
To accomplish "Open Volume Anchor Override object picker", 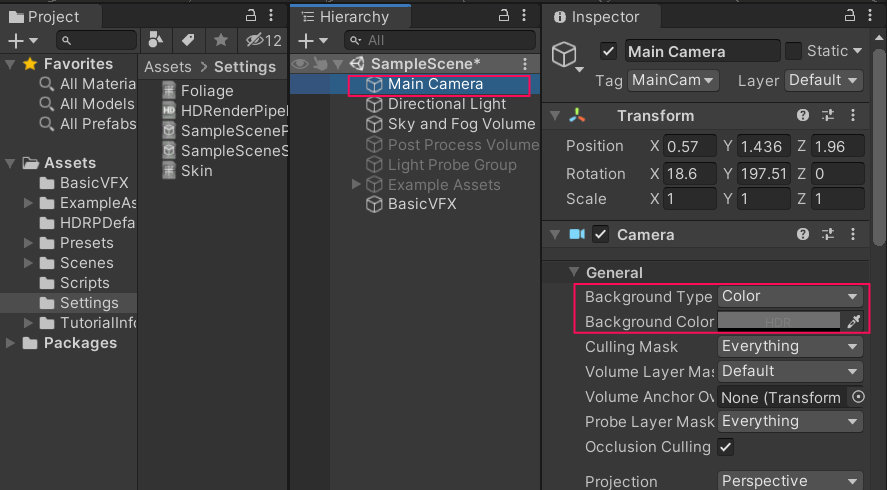I will coord(858,397).
